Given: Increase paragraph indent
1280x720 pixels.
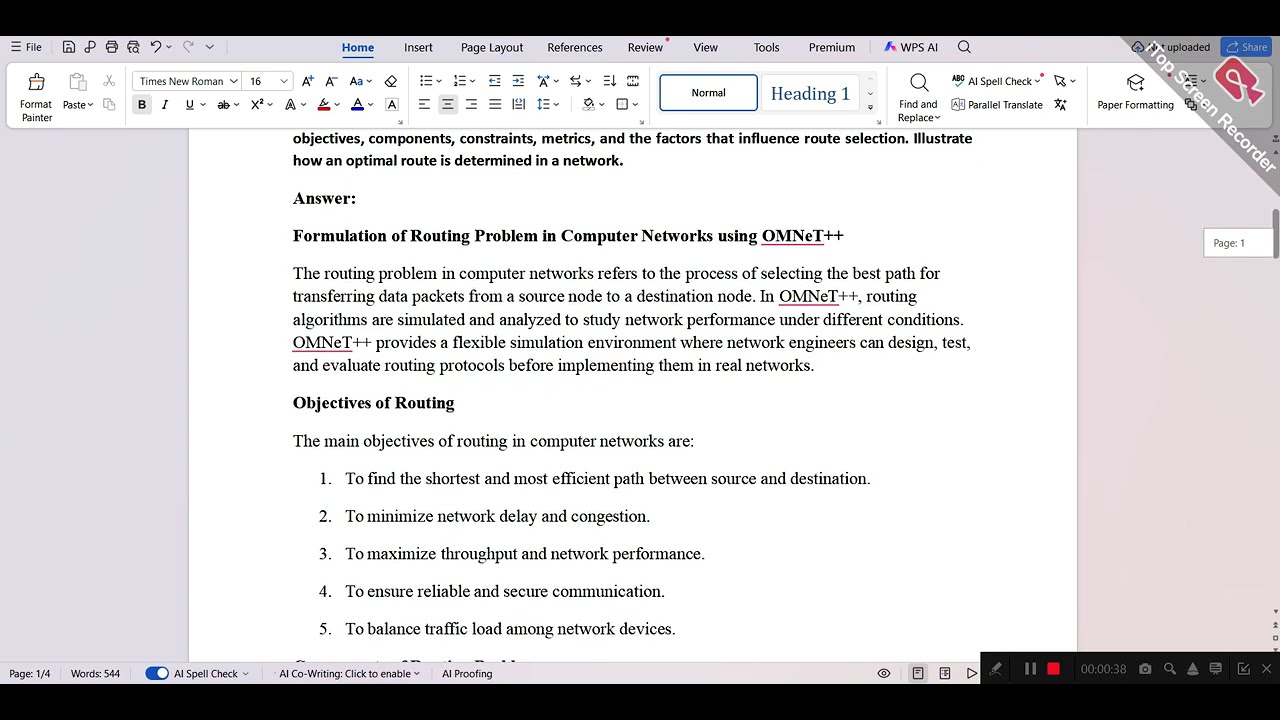Looking at the screenshot, I should point(518,81).
